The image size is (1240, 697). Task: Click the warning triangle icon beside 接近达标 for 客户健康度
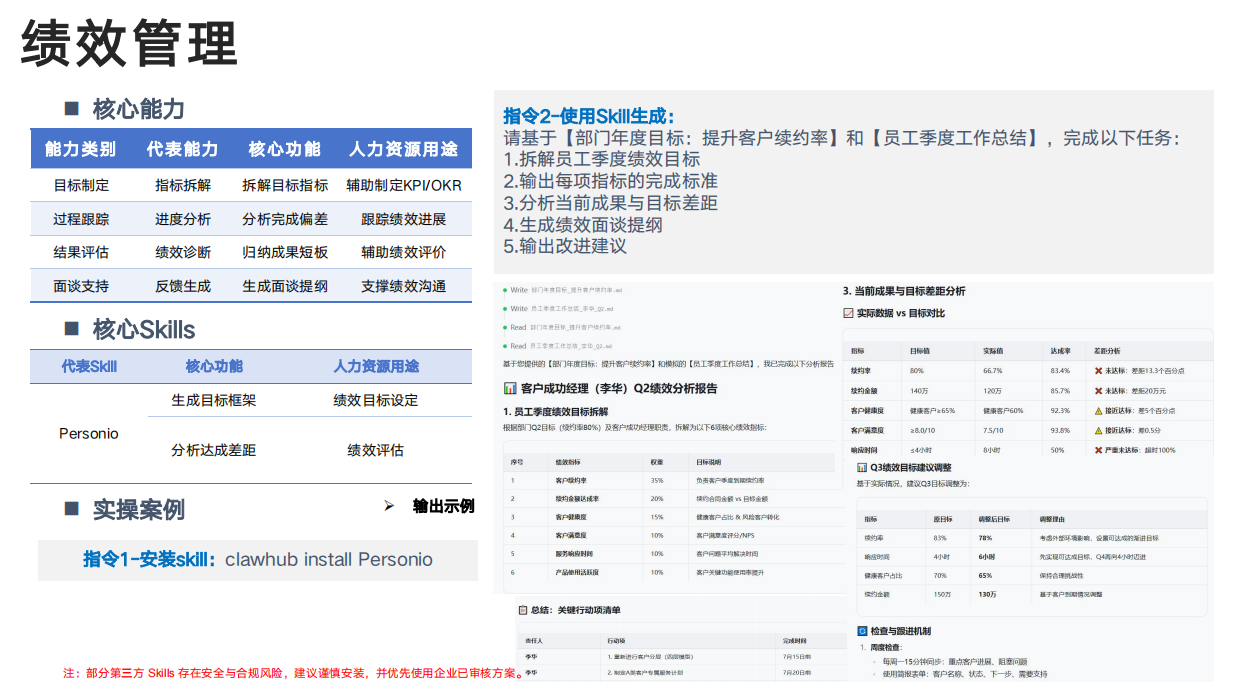point(1097,408)
